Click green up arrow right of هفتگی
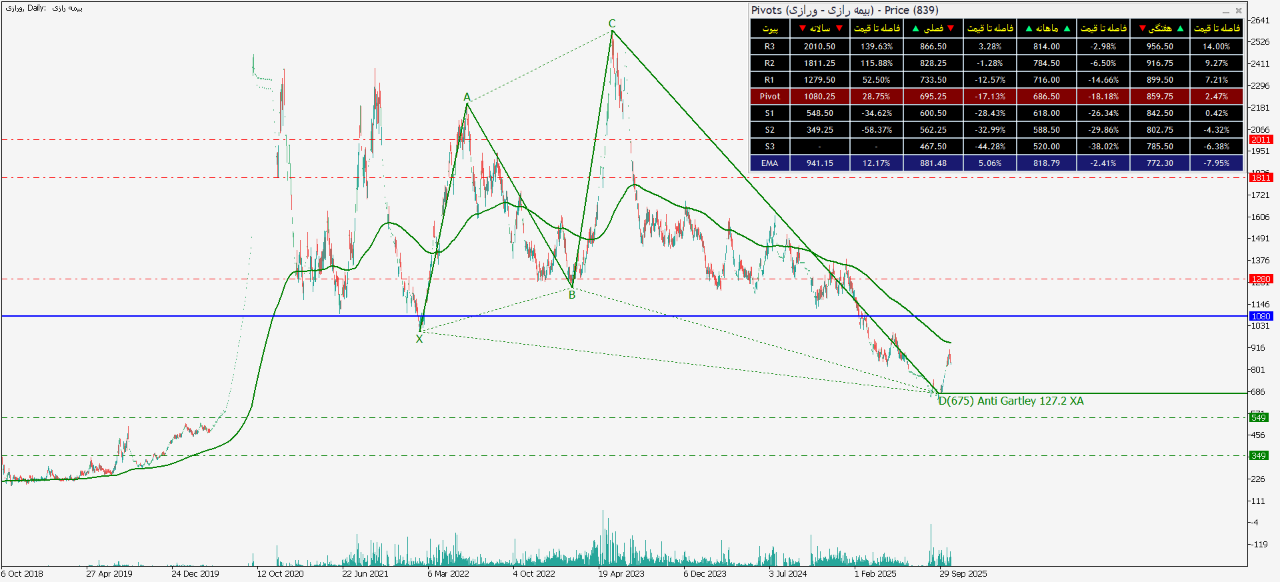 (1178, 28)
